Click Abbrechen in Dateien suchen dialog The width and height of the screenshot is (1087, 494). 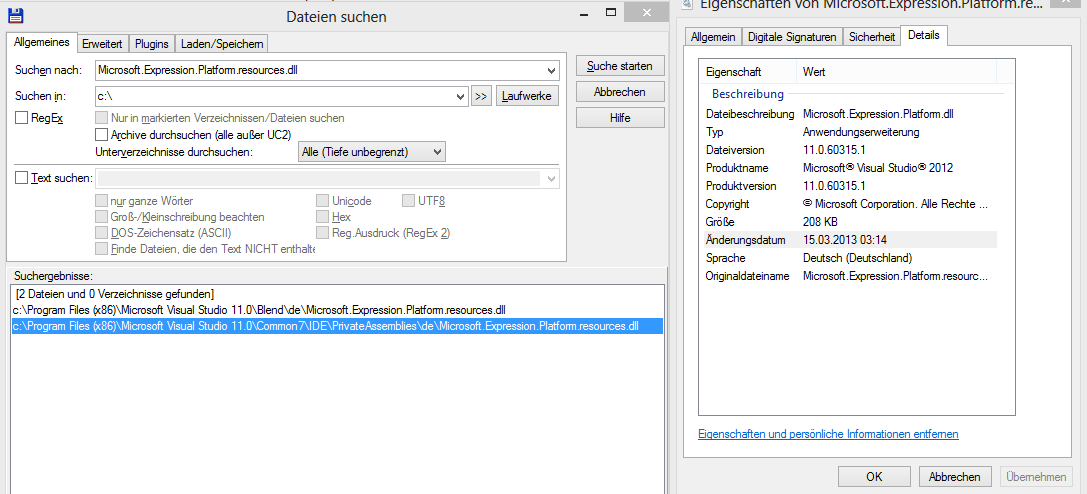620,91
